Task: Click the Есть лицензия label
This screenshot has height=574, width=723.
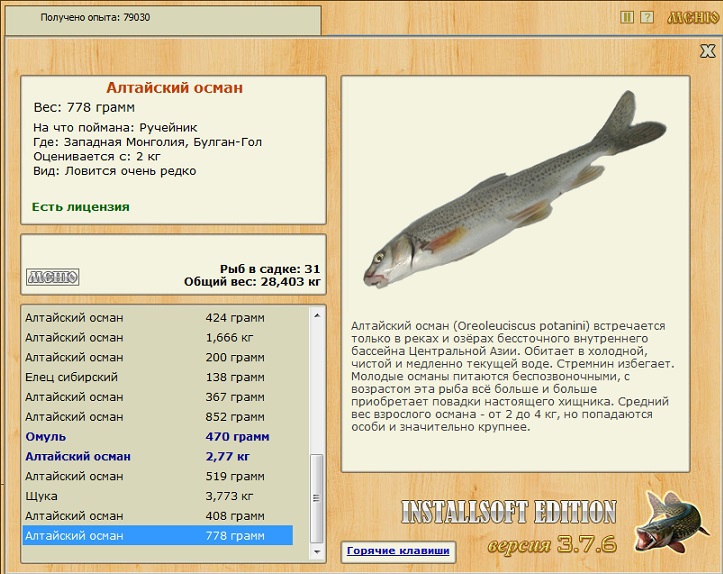Action: [x=81, y=207]
